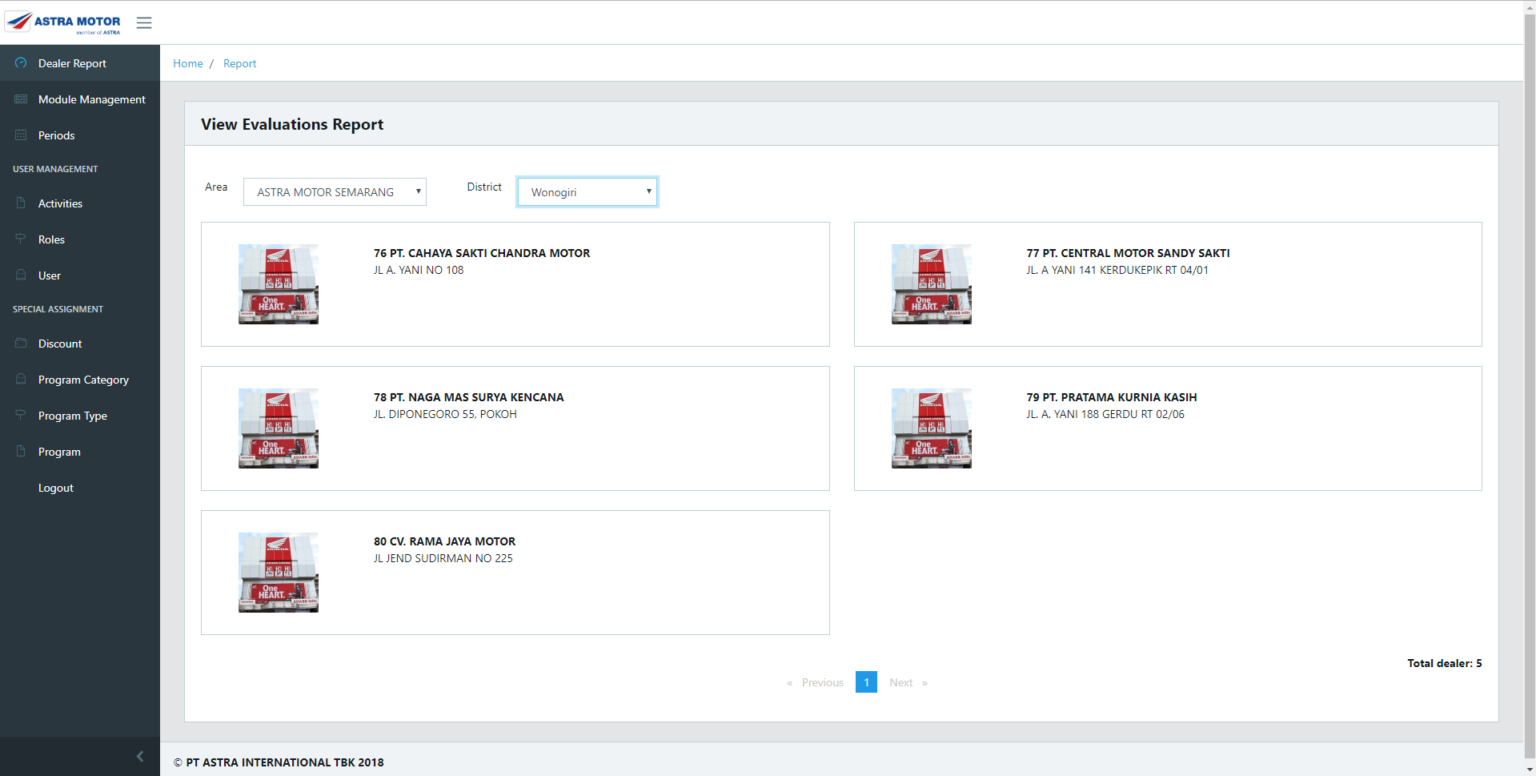
Task: Open PT. Cahaya Sakti Chandra Motor thumbnail
Action: [278, 284]
